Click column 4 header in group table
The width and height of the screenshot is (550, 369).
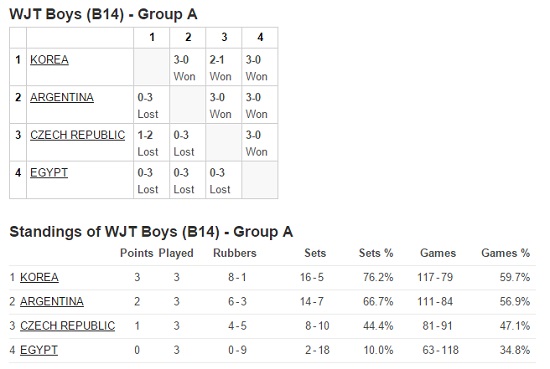click(x=260, y=37)
